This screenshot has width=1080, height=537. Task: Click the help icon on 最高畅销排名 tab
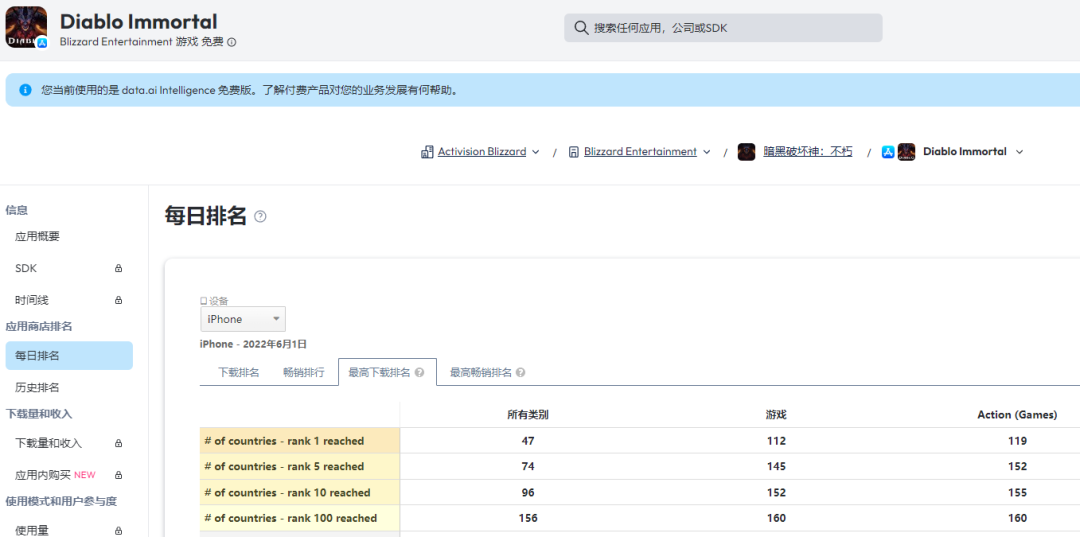click(x=521, y=372)
